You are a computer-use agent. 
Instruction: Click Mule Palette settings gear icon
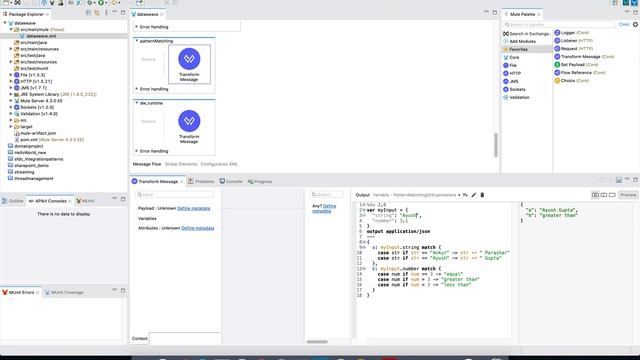click(635, 24)
